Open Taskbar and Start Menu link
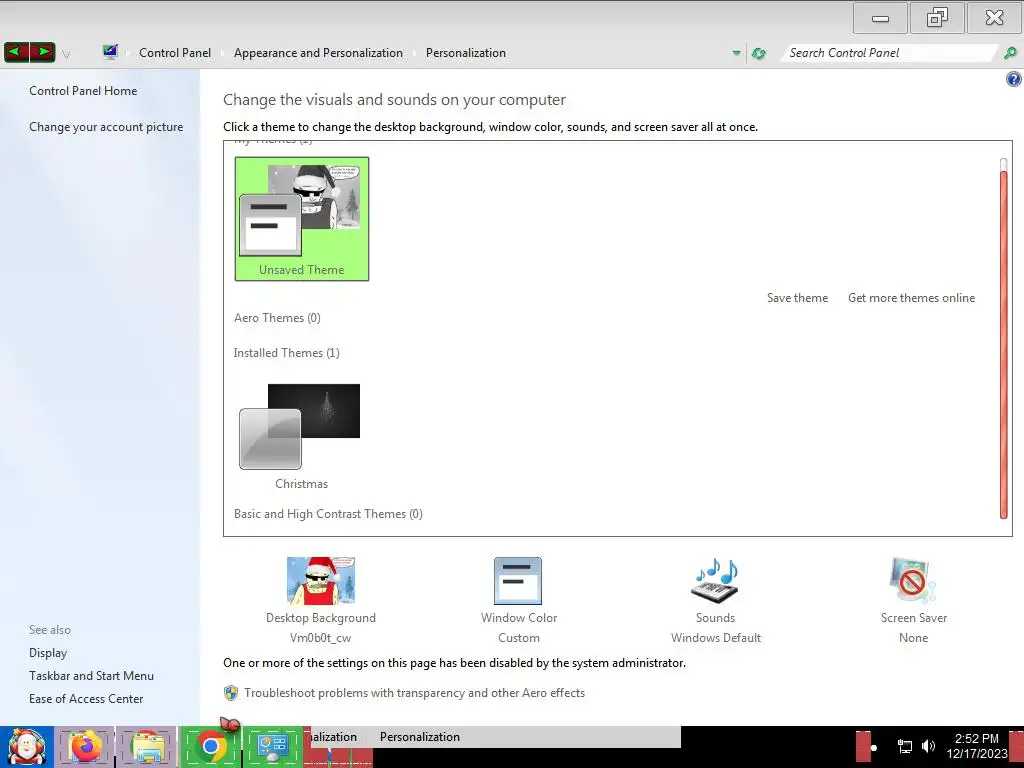Image resolution: width=1024 pixels, height=768 pixels. coord(91,676)
